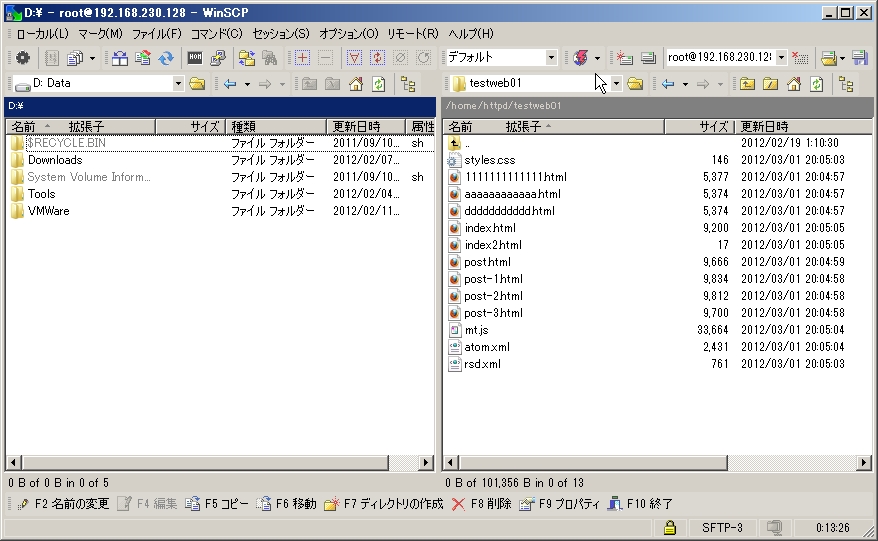Click F6 移動 button

click(x=286, y=504)
